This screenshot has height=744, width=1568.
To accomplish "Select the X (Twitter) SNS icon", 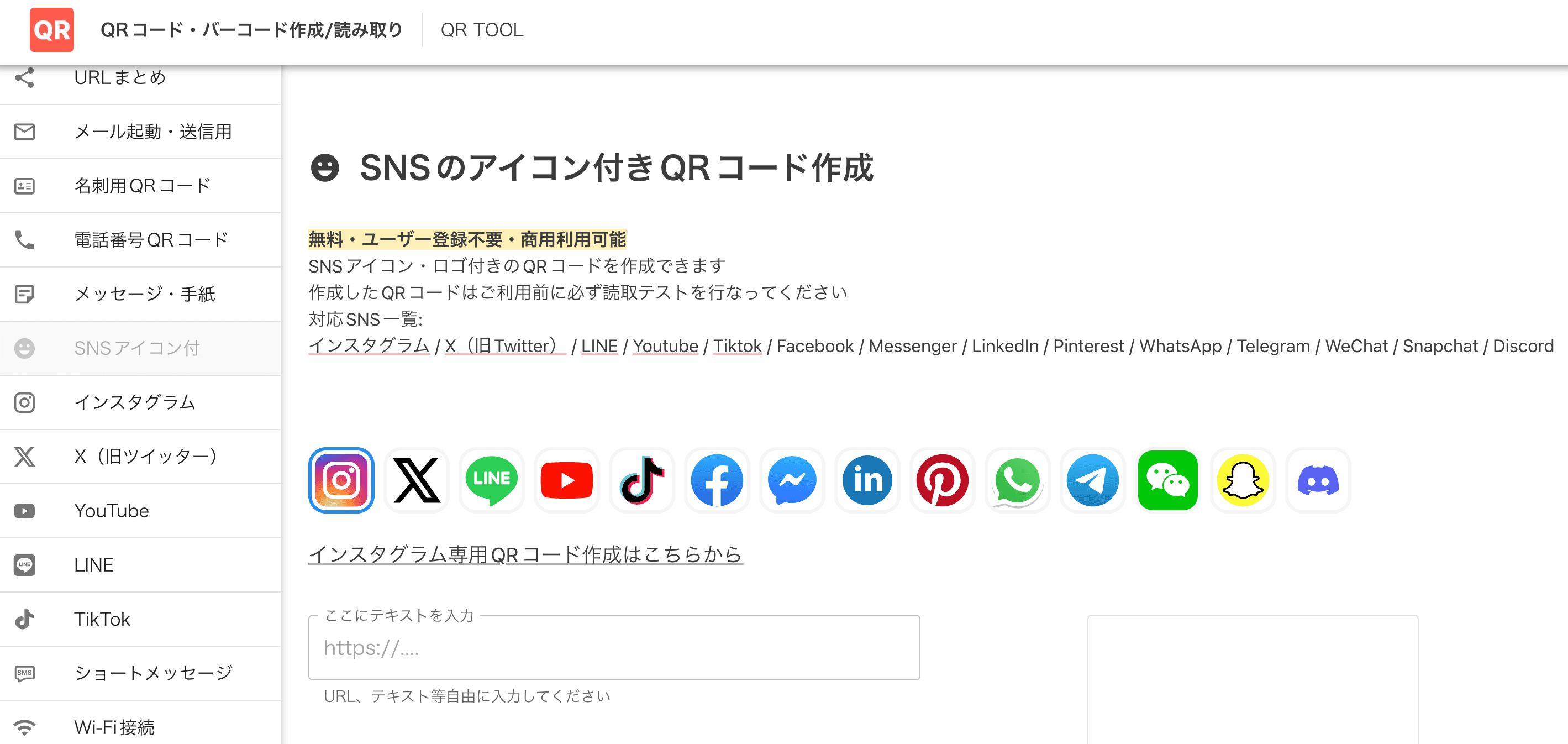I will (417, 480).
